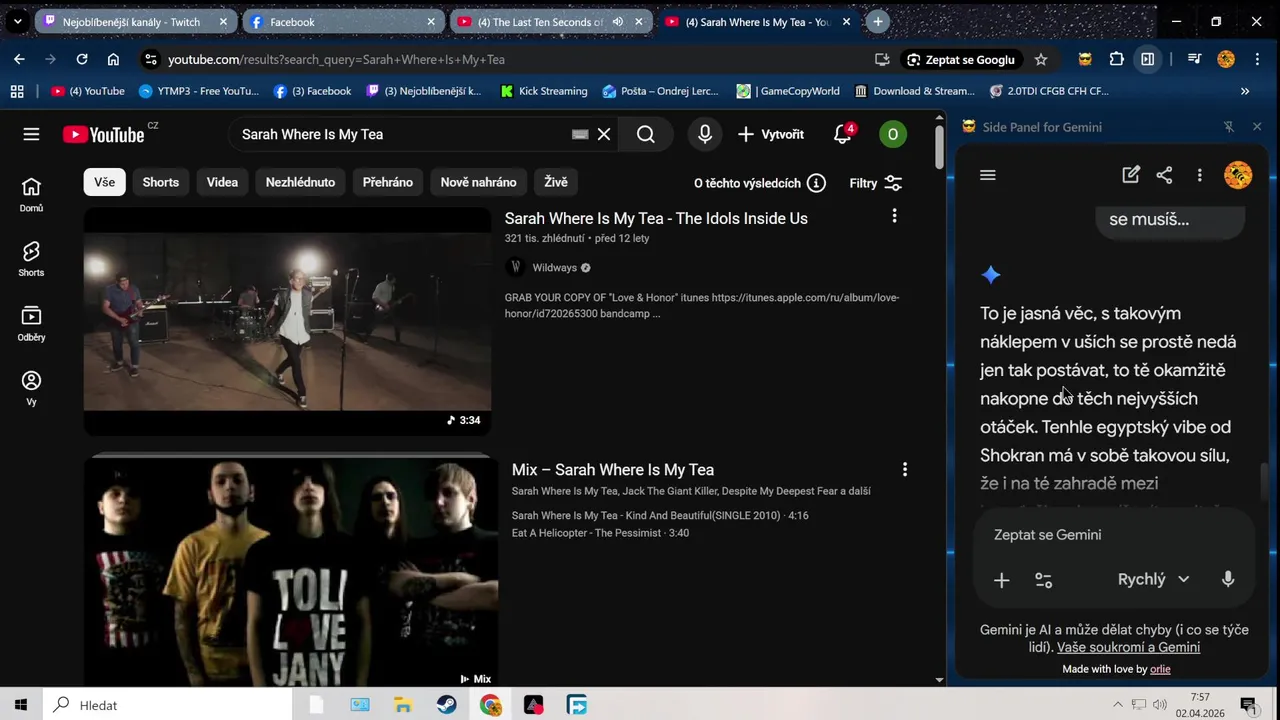The width and height of the screenshot is (1280, 720).
Task: Show more bookmarks with the chevron
Action: pyautogui.click(x=1245, y=91)
